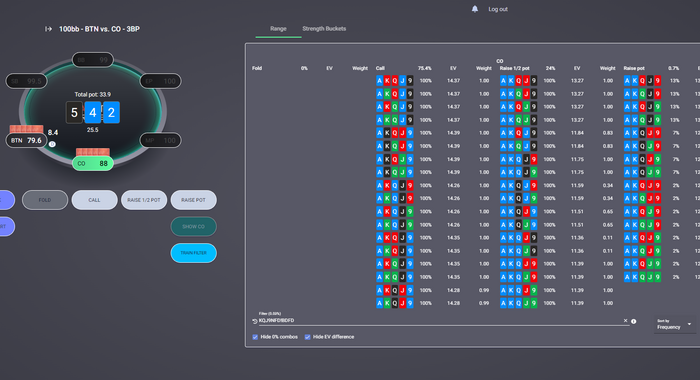Click the Total pot: 33.9 label
Viewport: 700px width, 380px height.
coord(93,94)
